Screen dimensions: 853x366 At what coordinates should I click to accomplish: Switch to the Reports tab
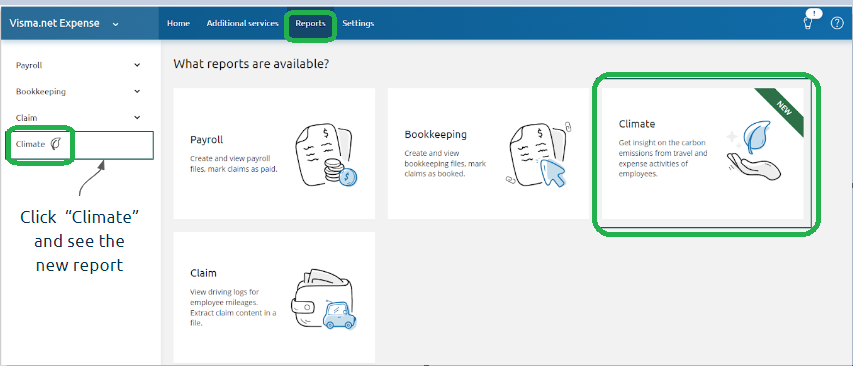point(311,23)
